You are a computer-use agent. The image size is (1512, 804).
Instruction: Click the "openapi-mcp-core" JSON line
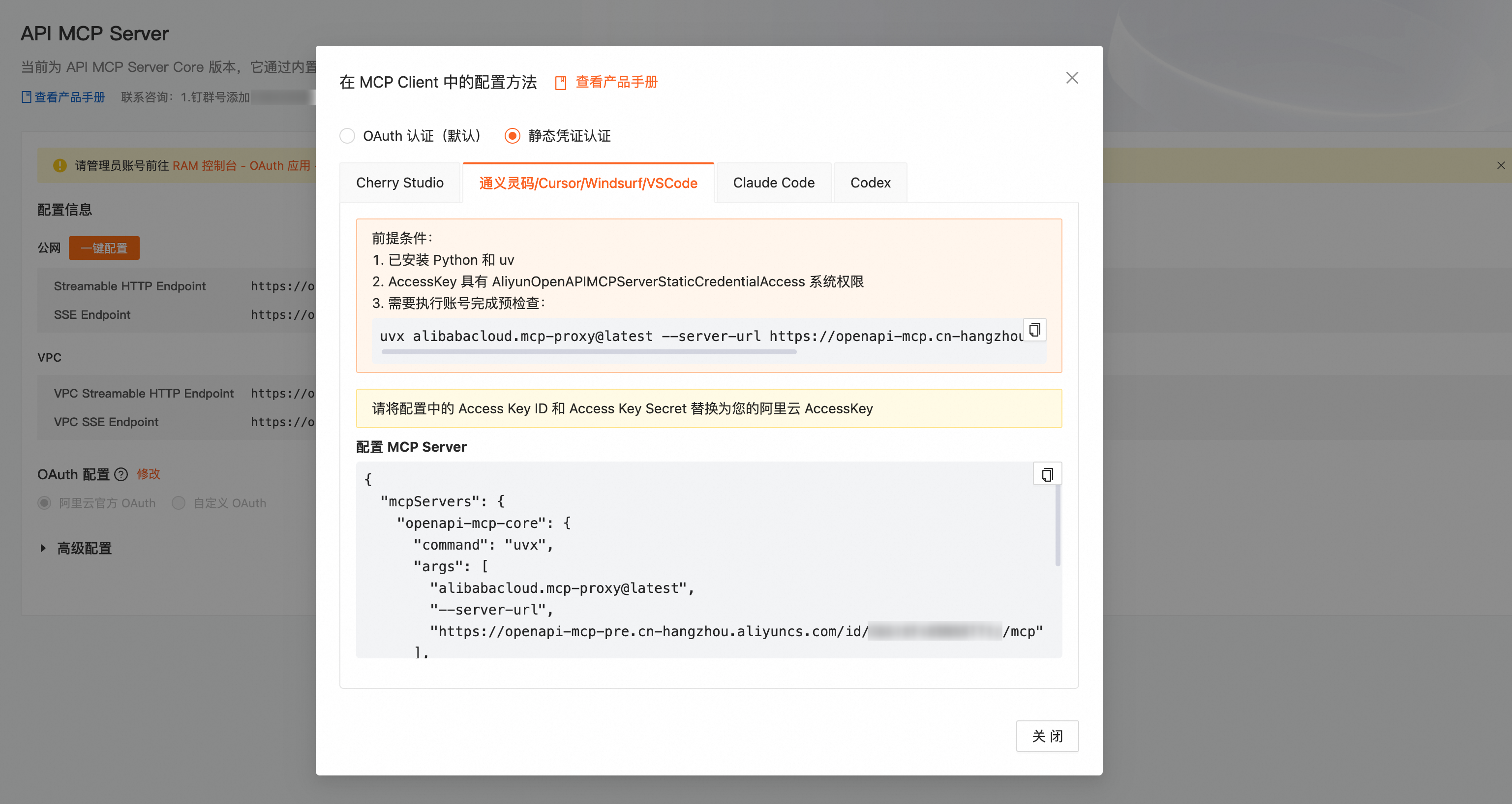484,523
